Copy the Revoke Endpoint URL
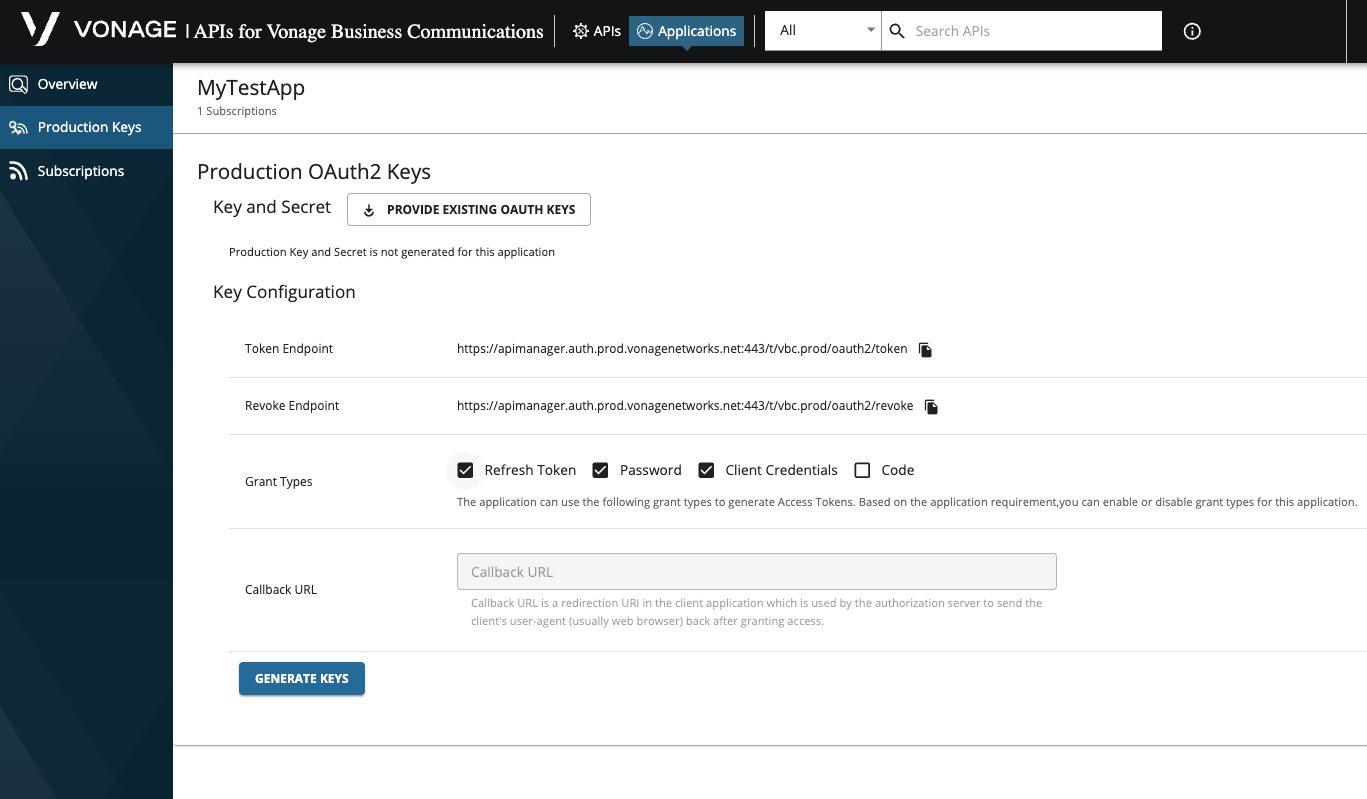This screenshot has height=799, width=1367. point(931,406)
